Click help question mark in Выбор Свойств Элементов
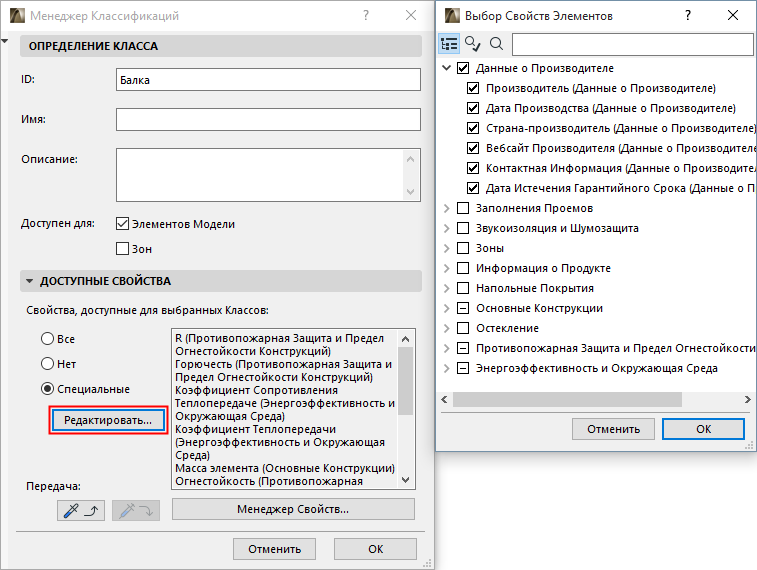Screen dimensions: 757x570 [x=687, y=16]
